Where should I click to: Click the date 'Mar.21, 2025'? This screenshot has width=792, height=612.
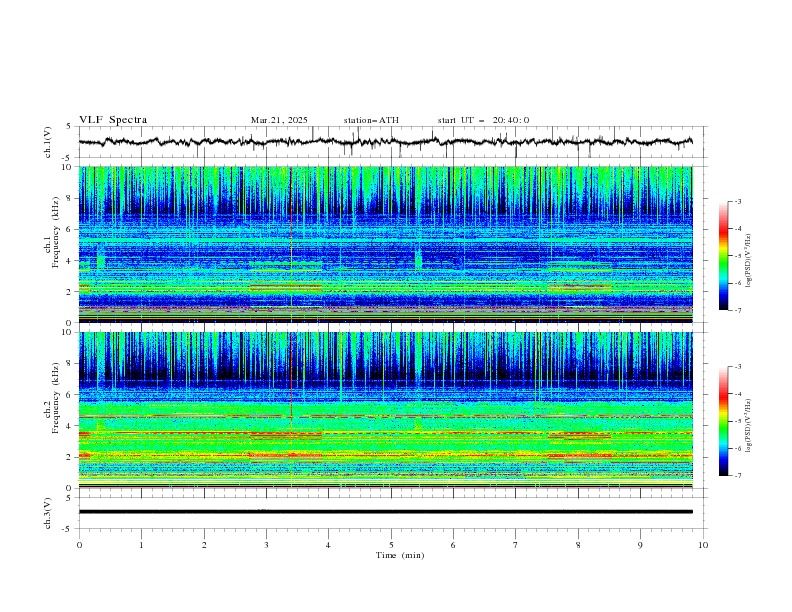coord(279,120)
